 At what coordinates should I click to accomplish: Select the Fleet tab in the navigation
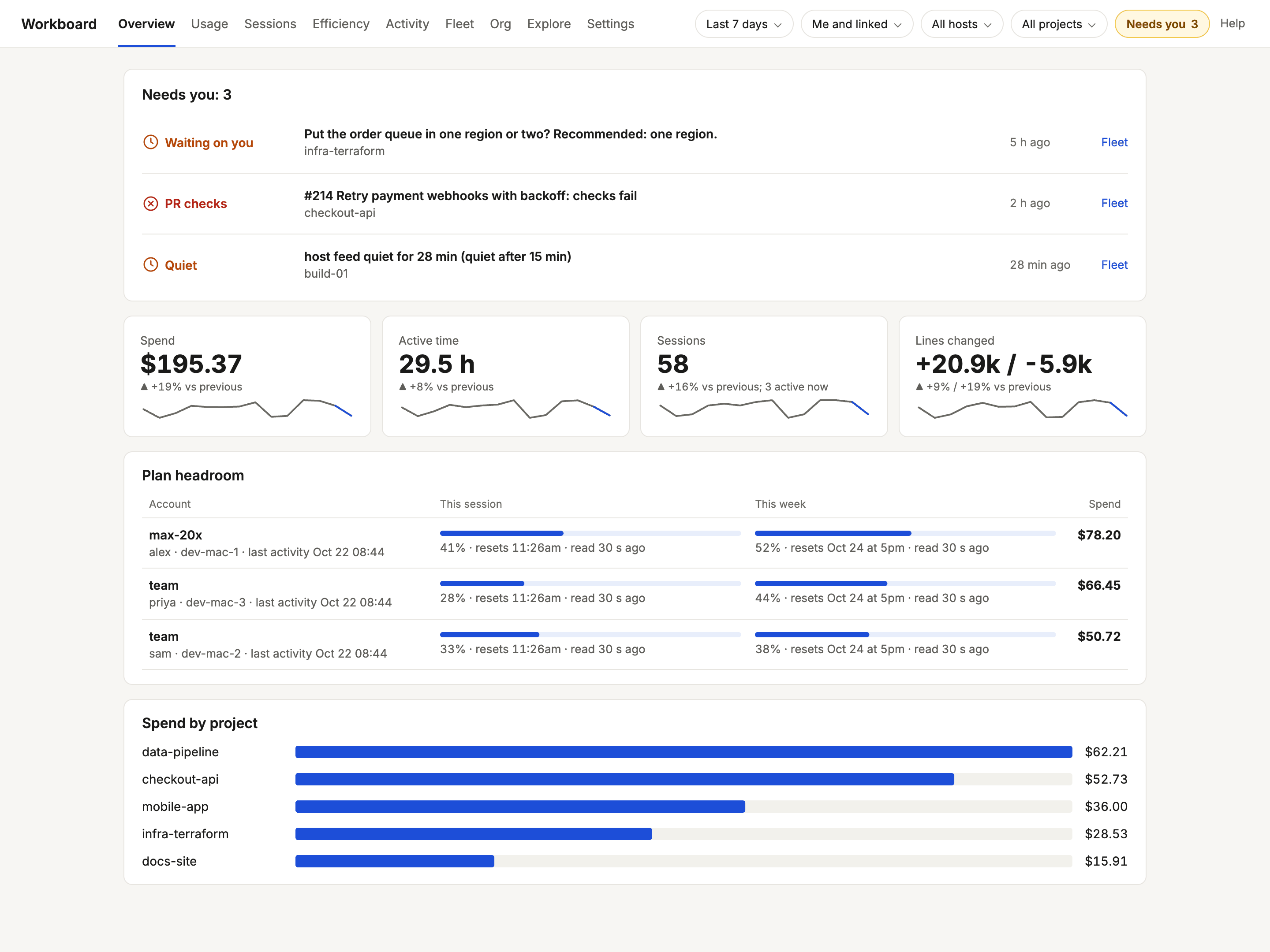point(459,24)
